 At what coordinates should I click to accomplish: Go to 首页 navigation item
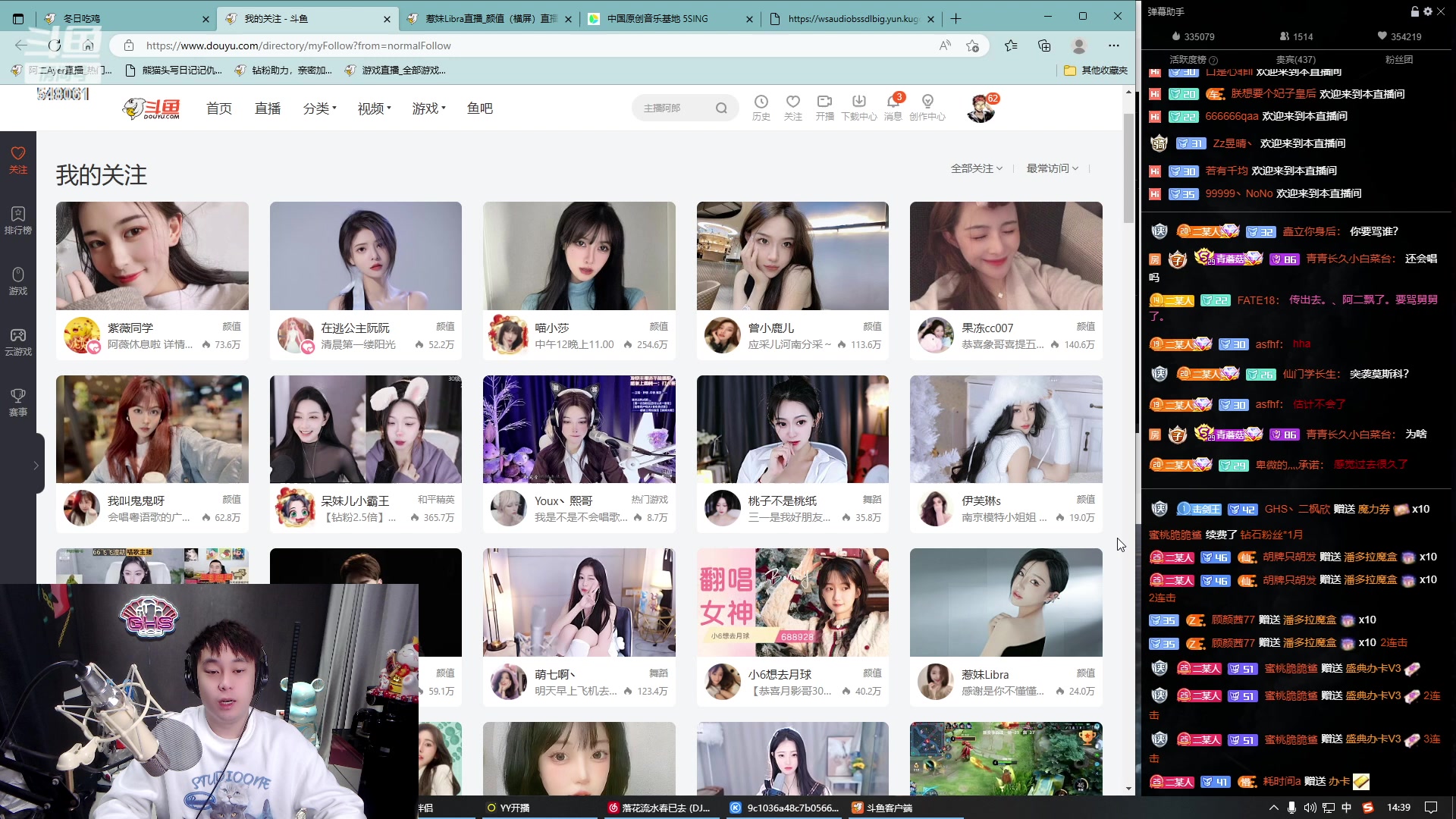pos(219,108)
